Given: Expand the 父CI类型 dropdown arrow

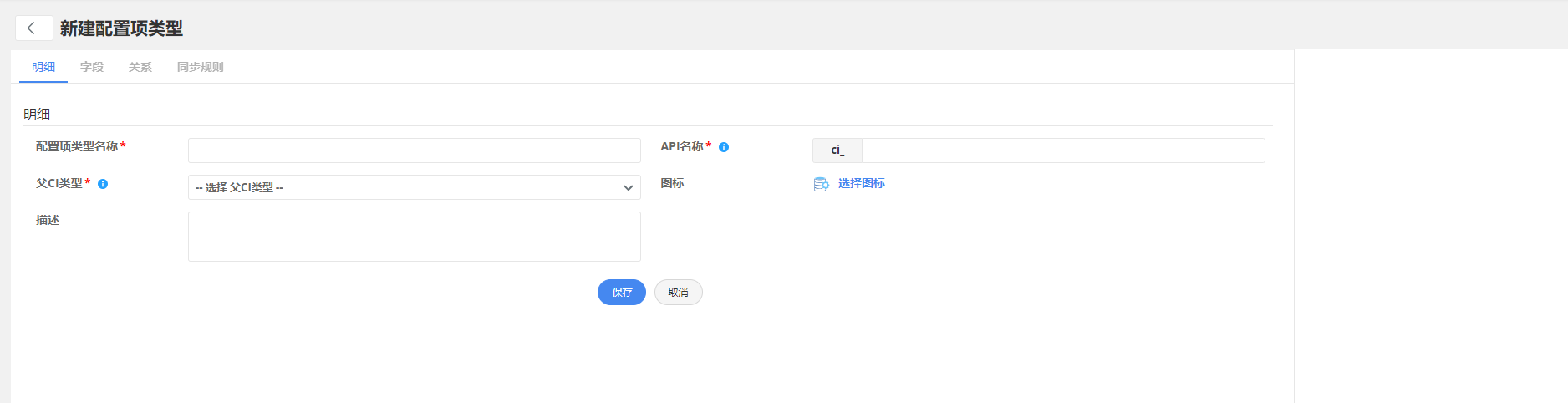Looking at the screenshot, I should pyautogui.click(x=628, y=188).
